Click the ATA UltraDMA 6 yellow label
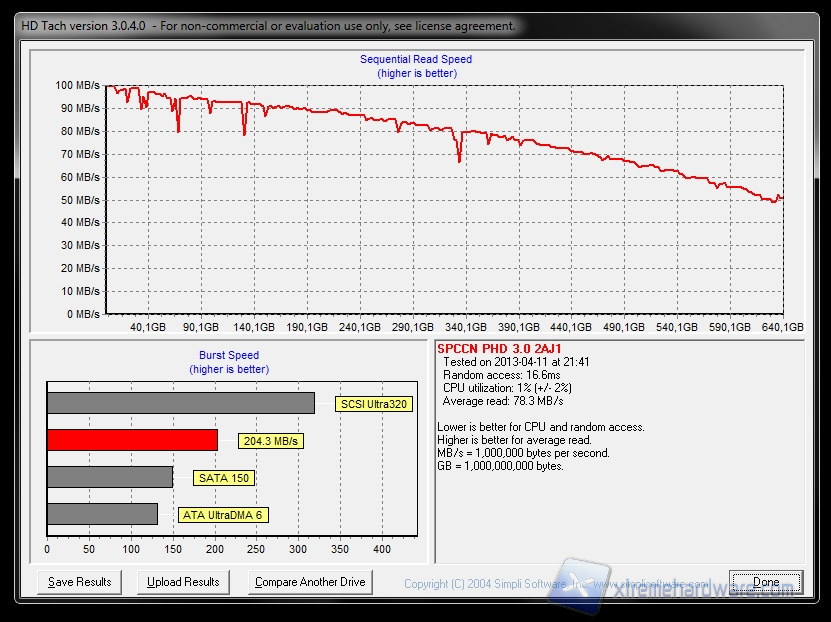The width and height of the screenshot is (831, 622). pyautogui.click(x=224, y=515)
